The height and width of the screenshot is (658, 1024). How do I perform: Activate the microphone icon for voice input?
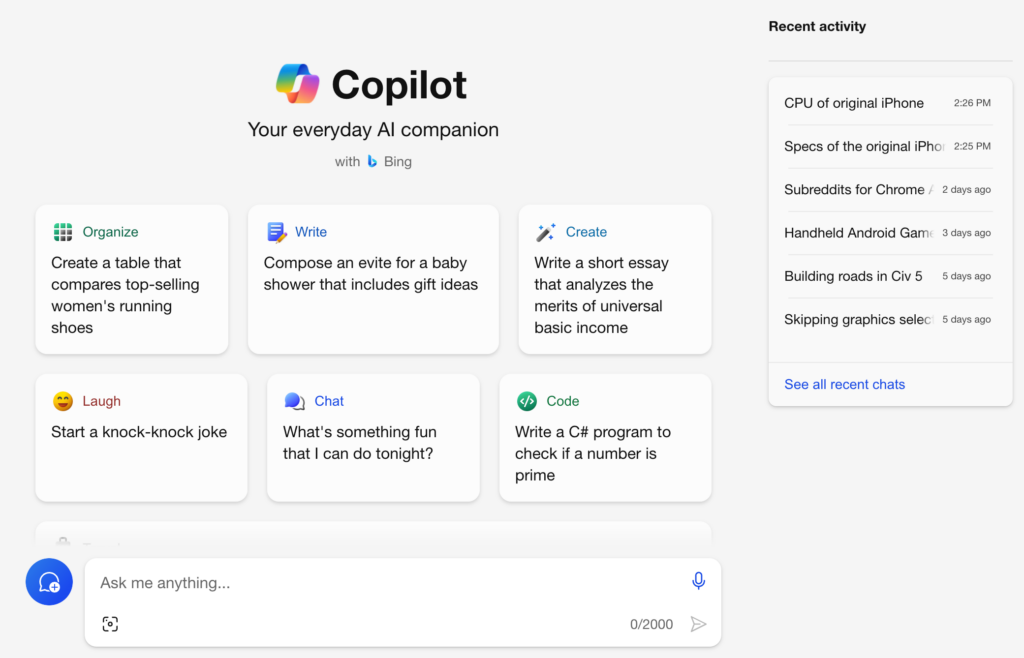point(698,581)
